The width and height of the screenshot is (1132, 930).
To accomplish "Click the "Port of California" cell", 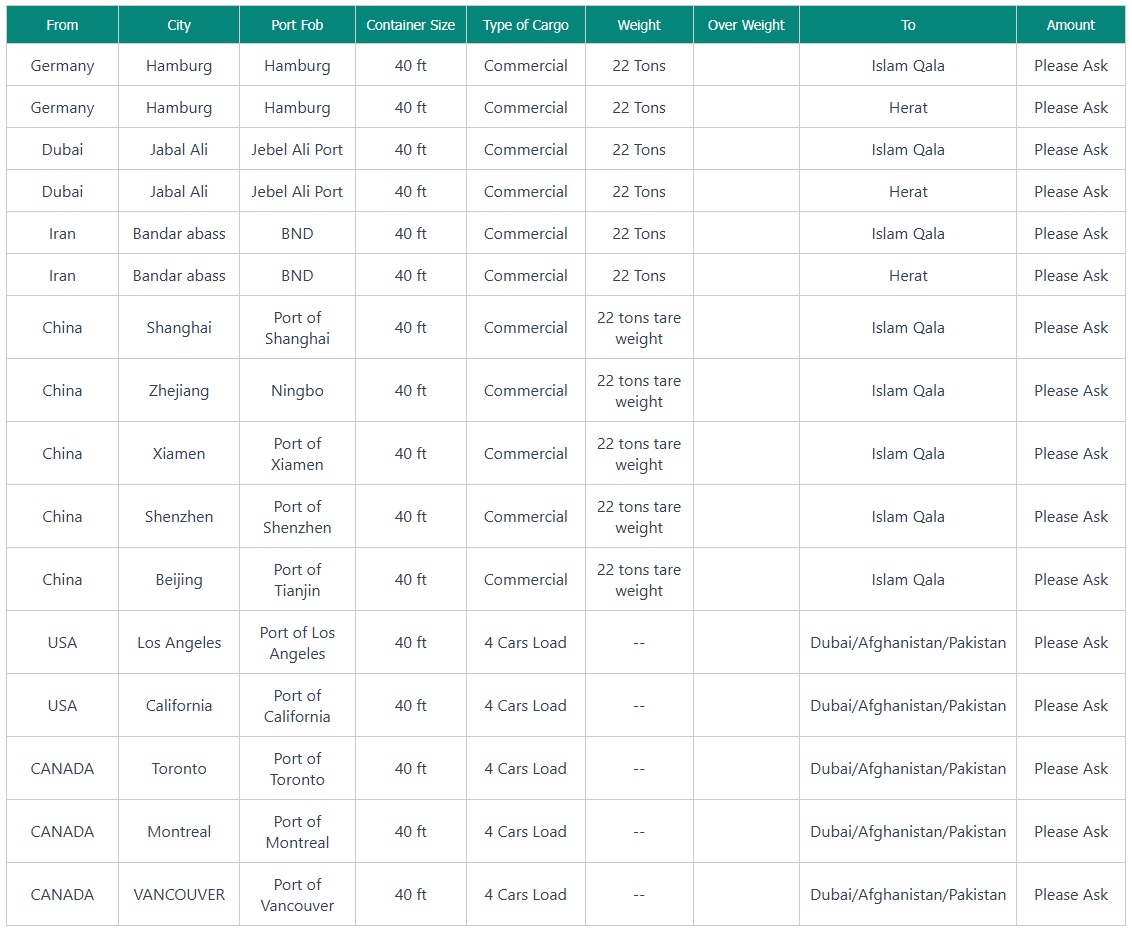I will click(297, 706).
